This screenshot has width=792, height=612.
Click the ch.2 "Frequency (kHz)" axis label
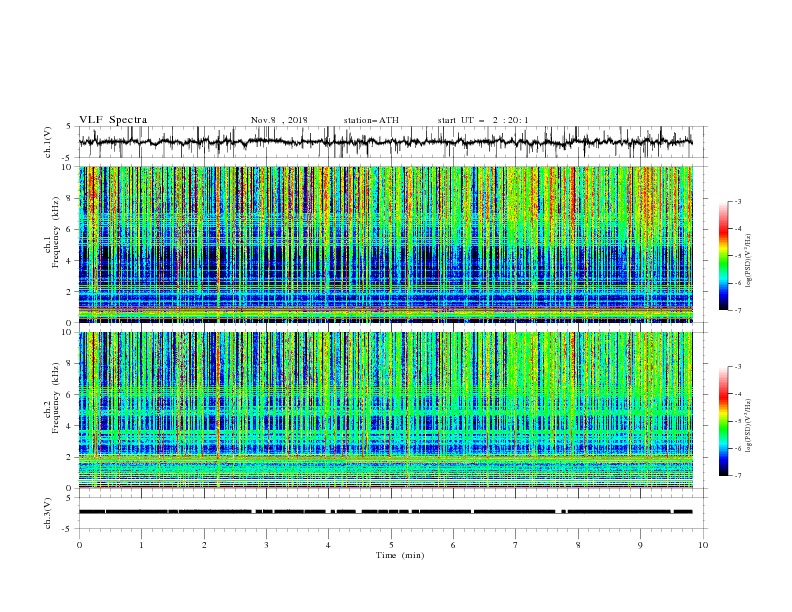[56, 398]
